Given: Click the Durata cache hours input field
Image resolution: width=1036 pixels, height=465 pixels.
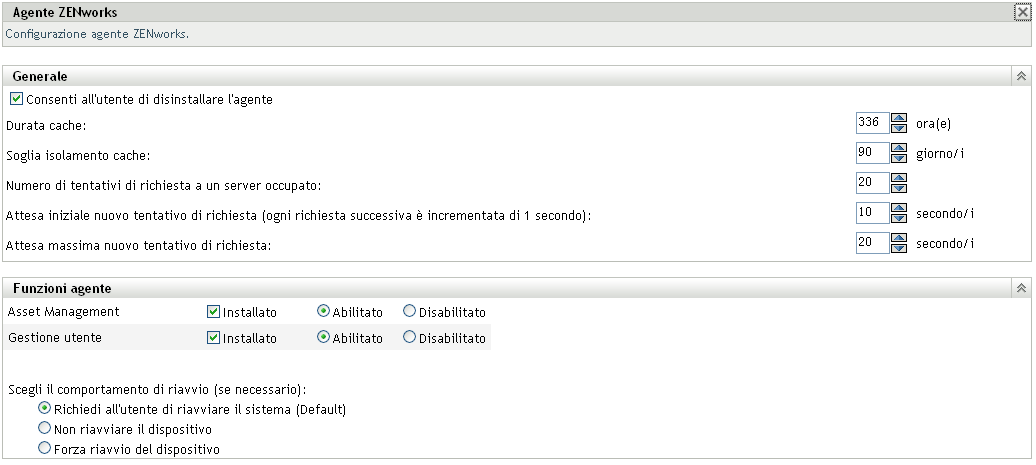Looking at the screenshot, I should (x=872, y=123).
